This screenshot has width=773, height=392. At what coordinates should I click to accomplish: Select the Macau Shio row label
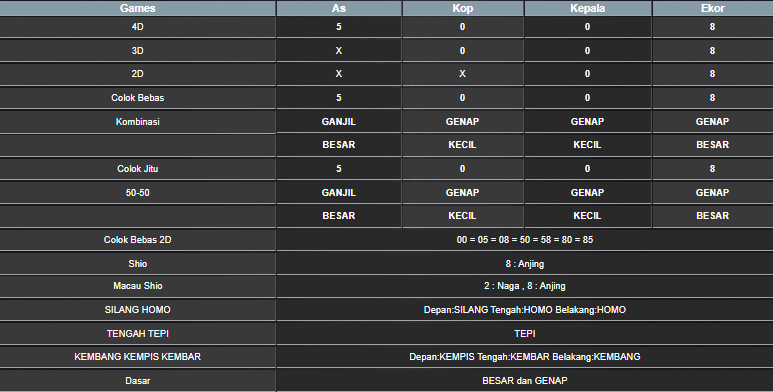[x=138, y=286]
